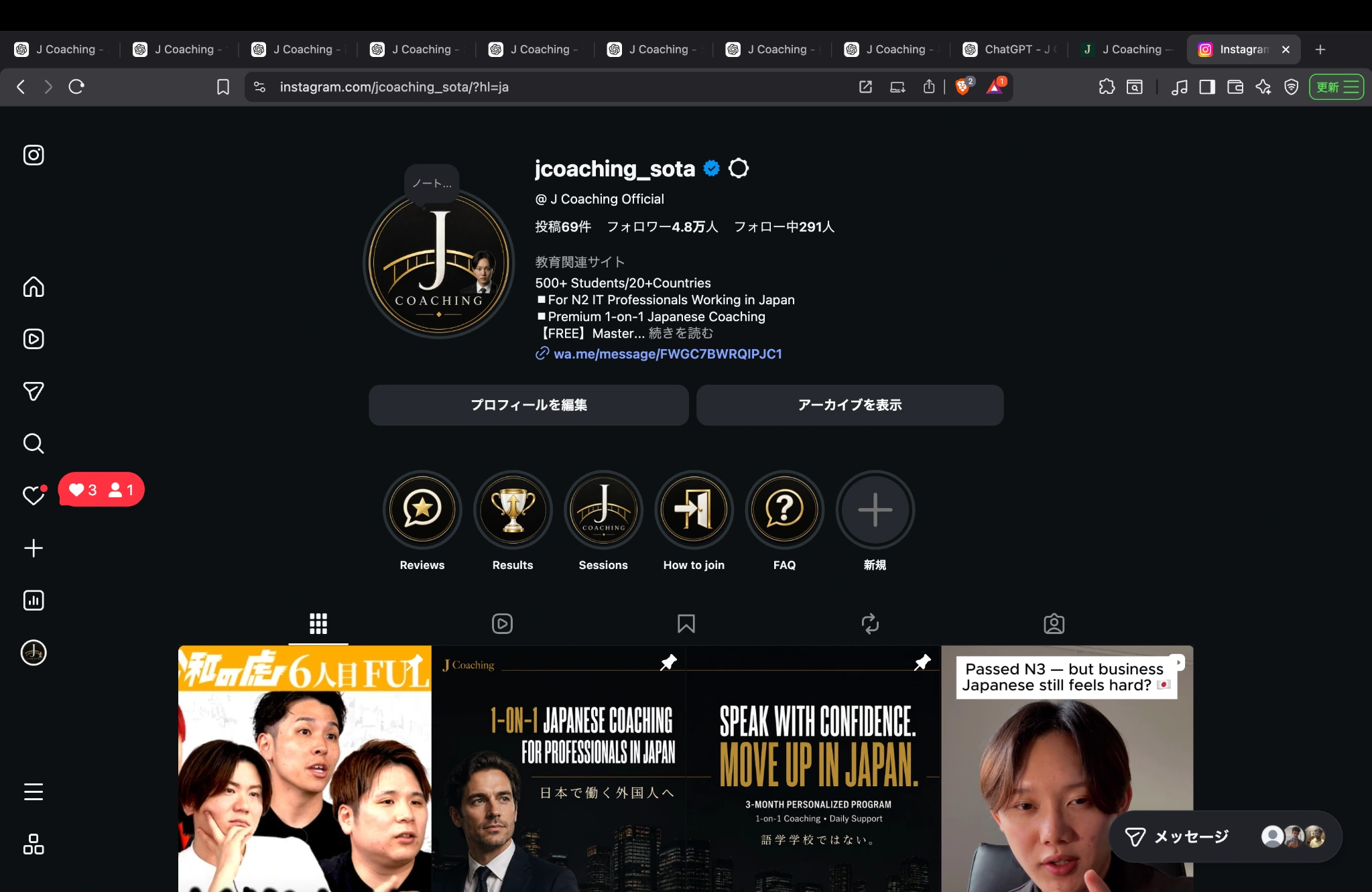This screenshot has width=1372, height=892.
Task: Open Brave Shields lion icon
Action: pyautogui.click(x=964, y=86)
